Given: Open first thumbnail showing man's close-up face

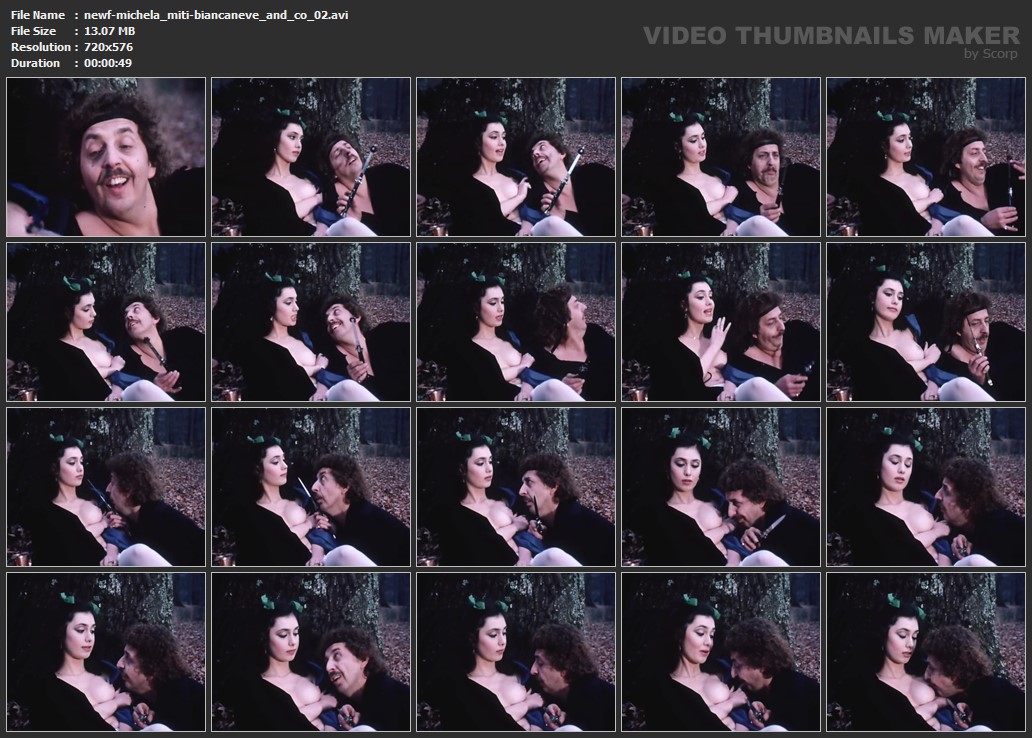Looking at the screenshot, I should pos(106,157).
